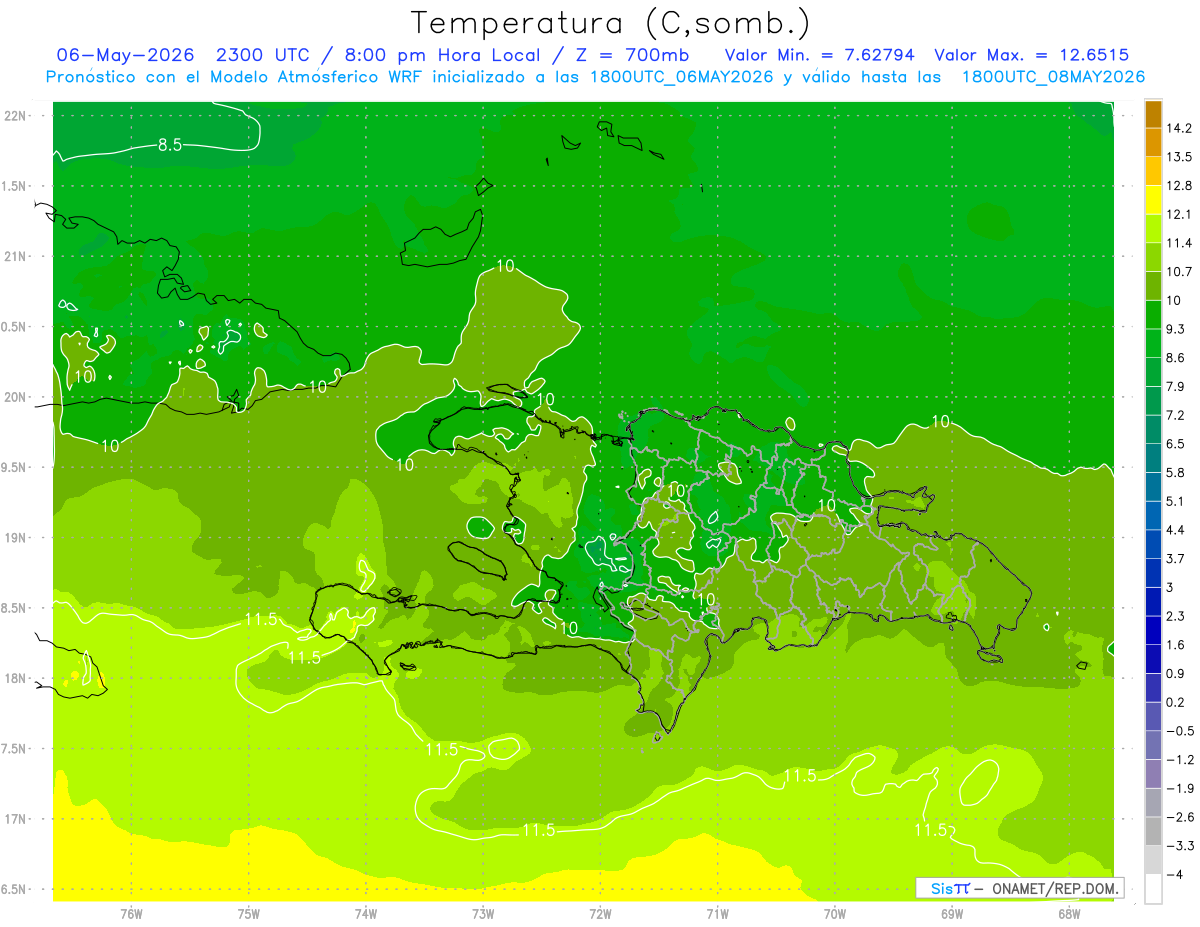Click the 76W longitude axis label
The image size is (1200, 927).
click(131, 913)
